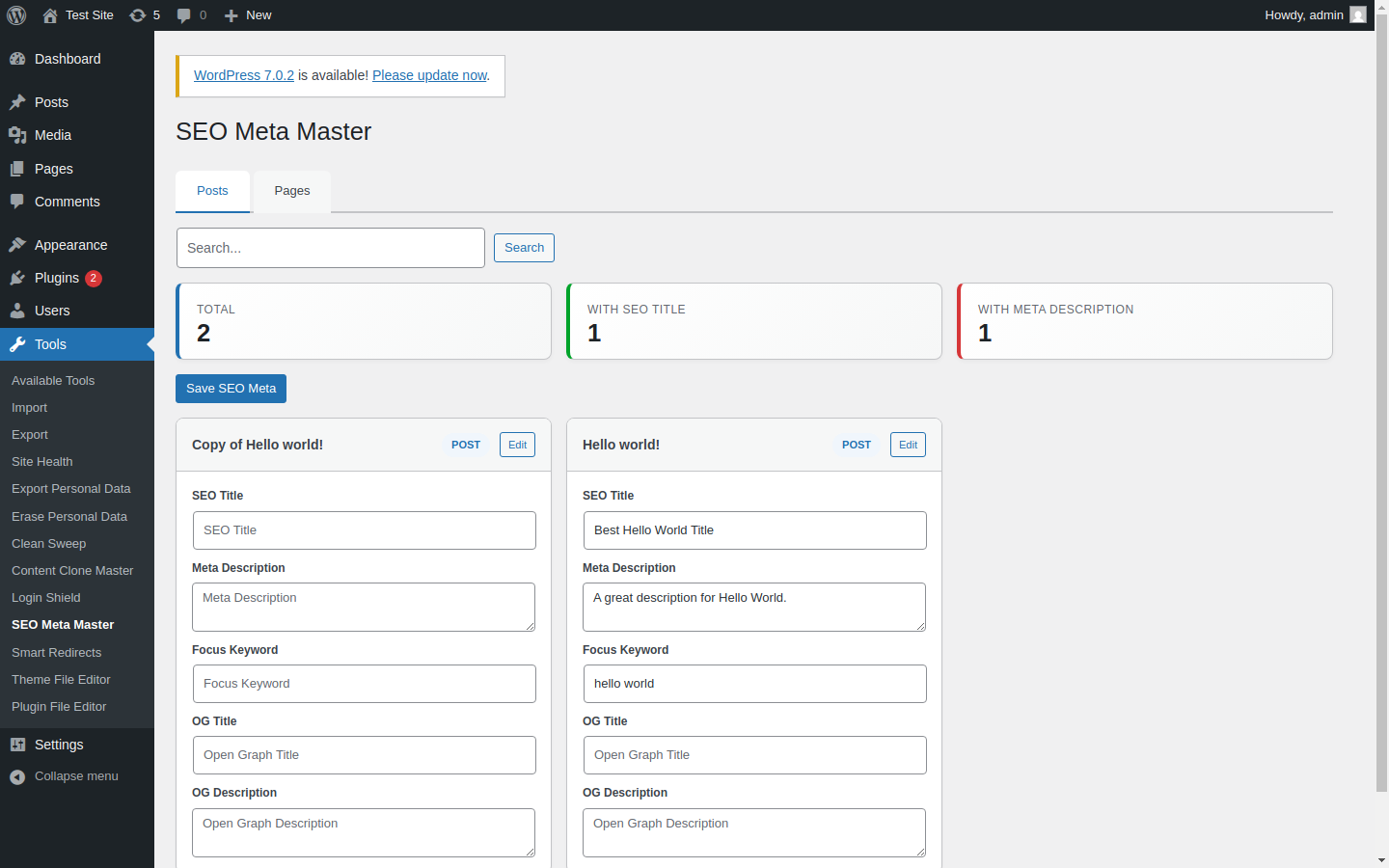Click the Comments speech bubble sidebar icon
The image size is (1389, 868).
pyautogui.click(x=17, y=202)
